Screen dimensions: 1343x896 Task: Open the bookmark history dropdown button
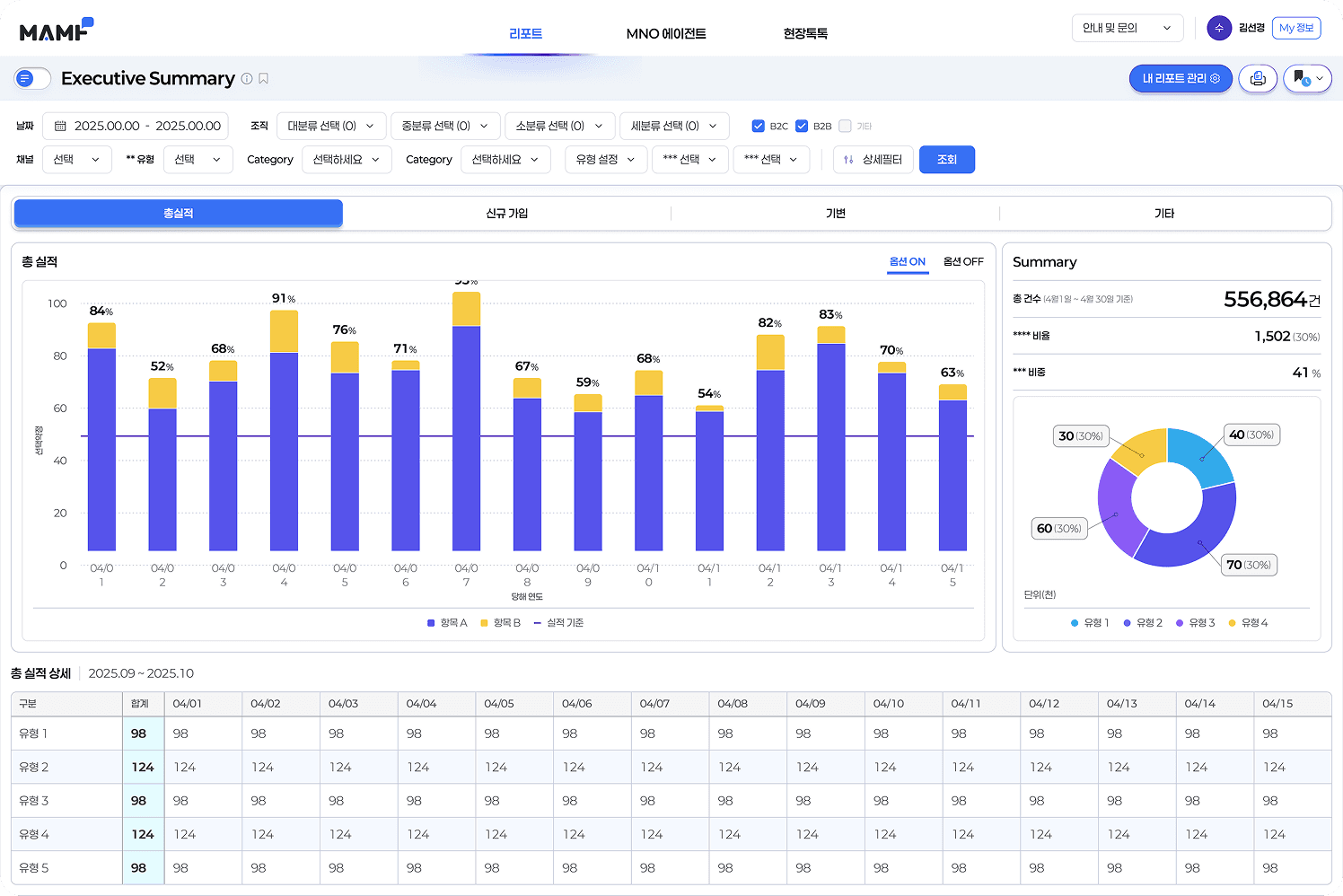1308,79
